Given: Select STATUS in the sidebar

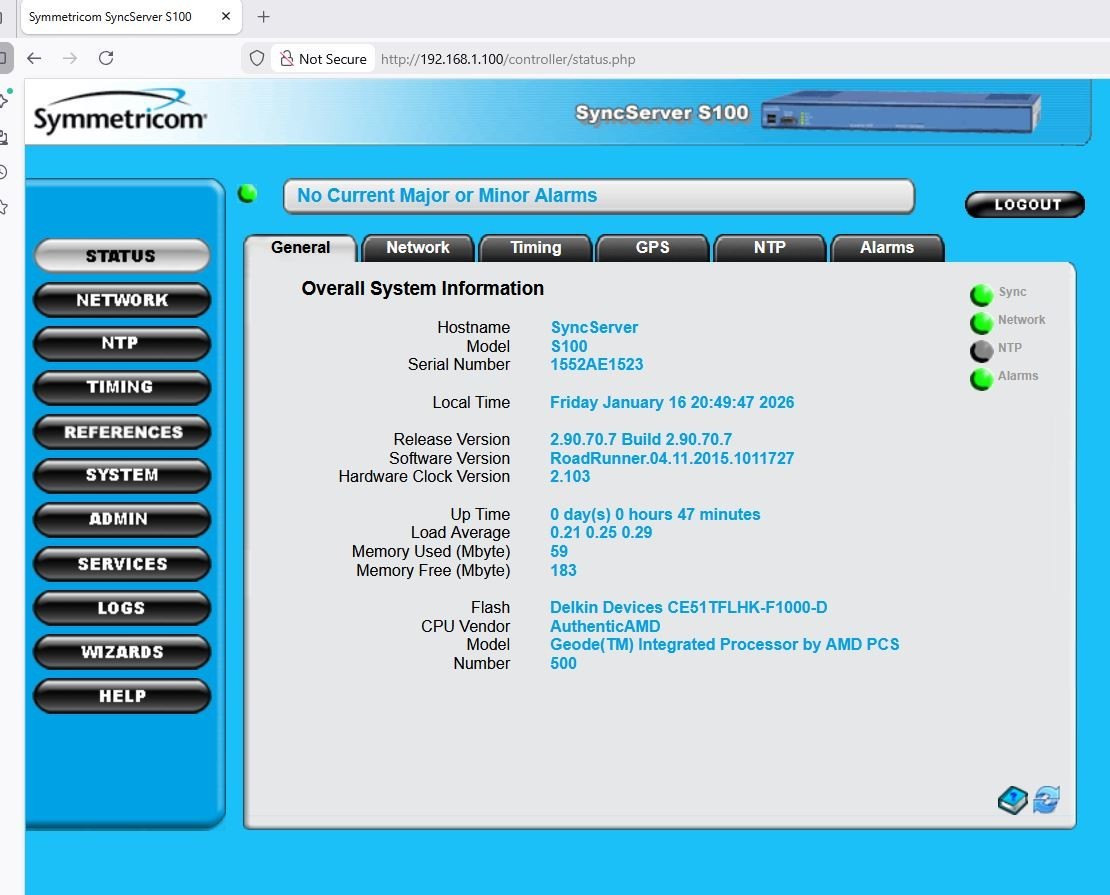Looking at the screenshot, I should [122, 256].
